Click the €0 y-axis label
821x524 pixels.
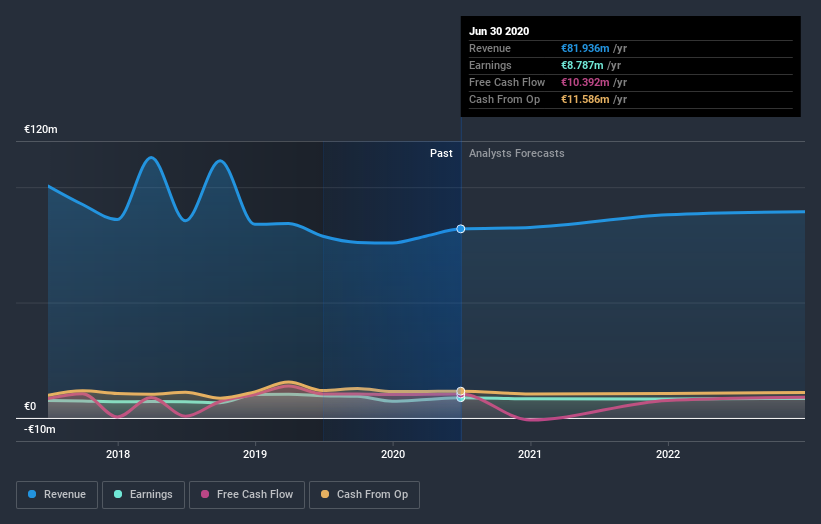point(30,406)
